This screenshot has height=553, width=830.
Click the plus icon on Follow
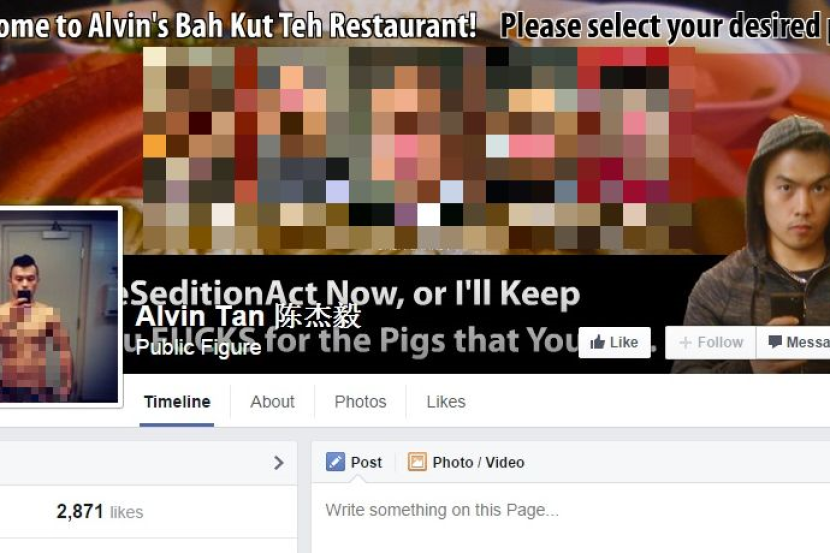685,343
